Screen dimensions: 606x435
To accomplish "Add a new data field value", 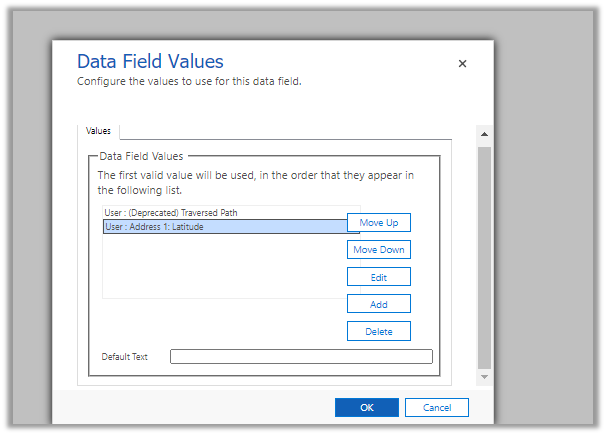I will 378,304.
